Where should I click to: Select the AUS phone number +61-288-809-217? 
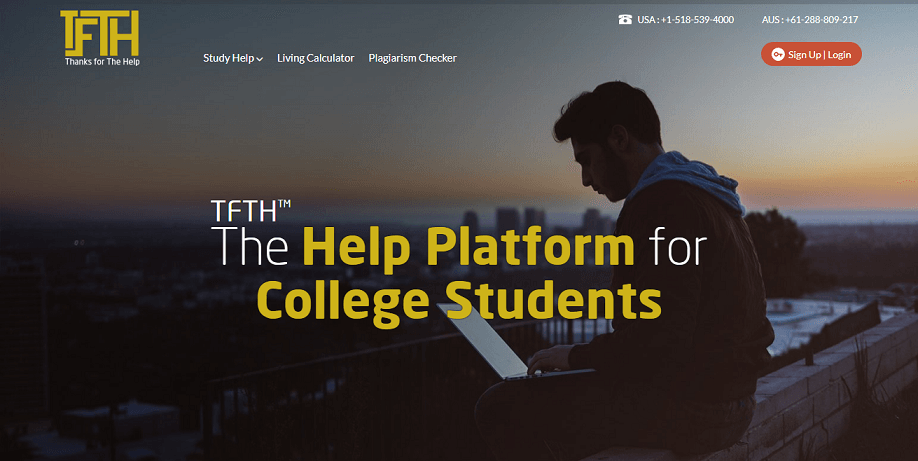pyautogui.click(x=810, y=19)
